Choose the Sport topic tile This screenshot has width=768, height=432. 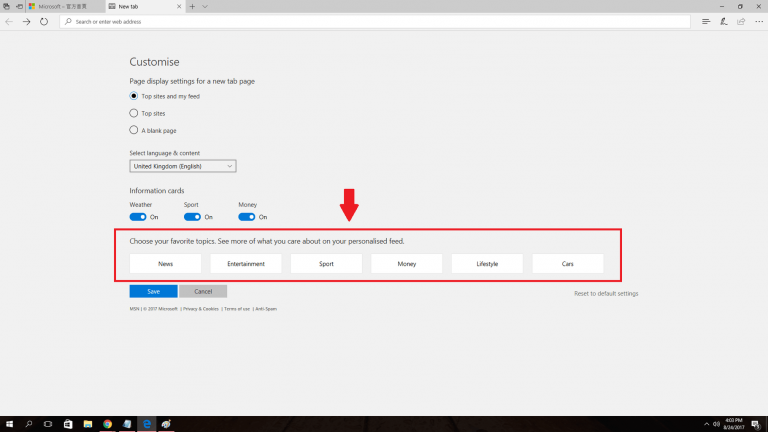326,264
